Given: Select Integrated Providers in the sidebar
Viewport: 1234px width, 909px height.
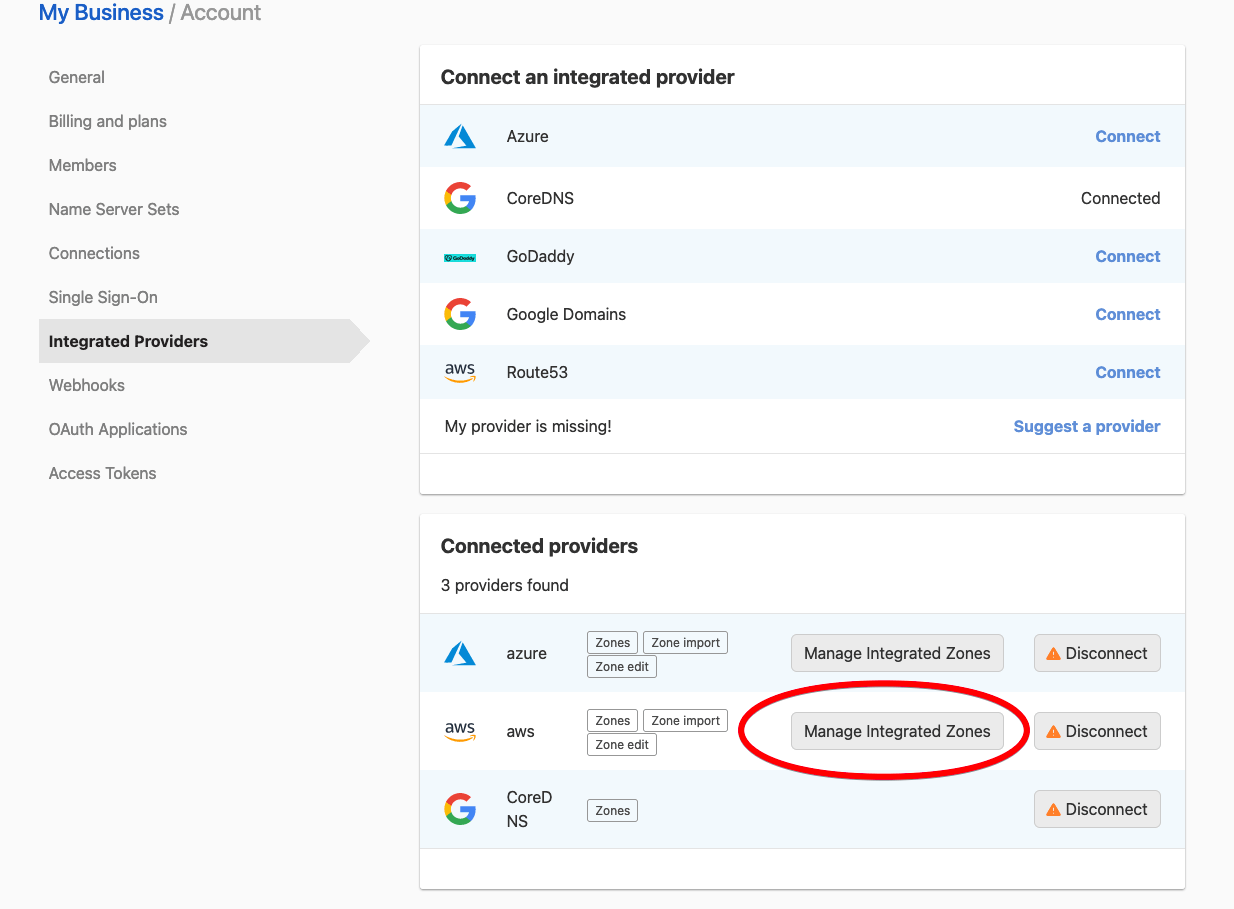Looking at the screenshot, I should [127, 341].
